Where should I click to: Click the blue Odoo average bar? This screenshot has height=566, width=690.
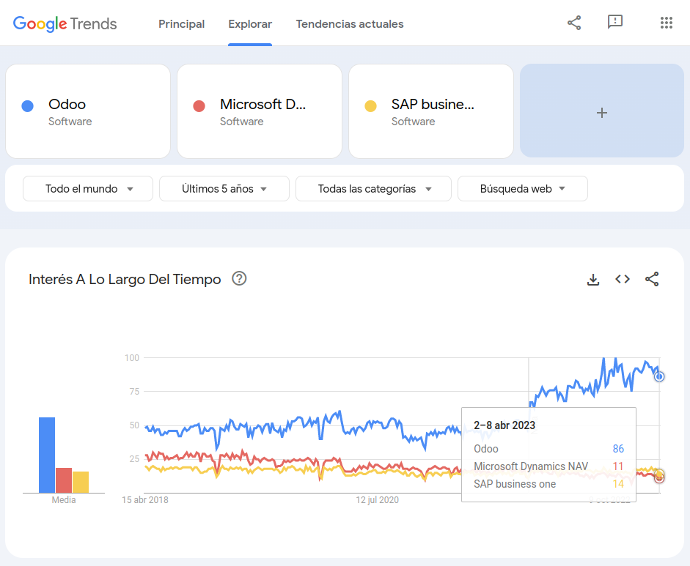[x=47, y=455]
